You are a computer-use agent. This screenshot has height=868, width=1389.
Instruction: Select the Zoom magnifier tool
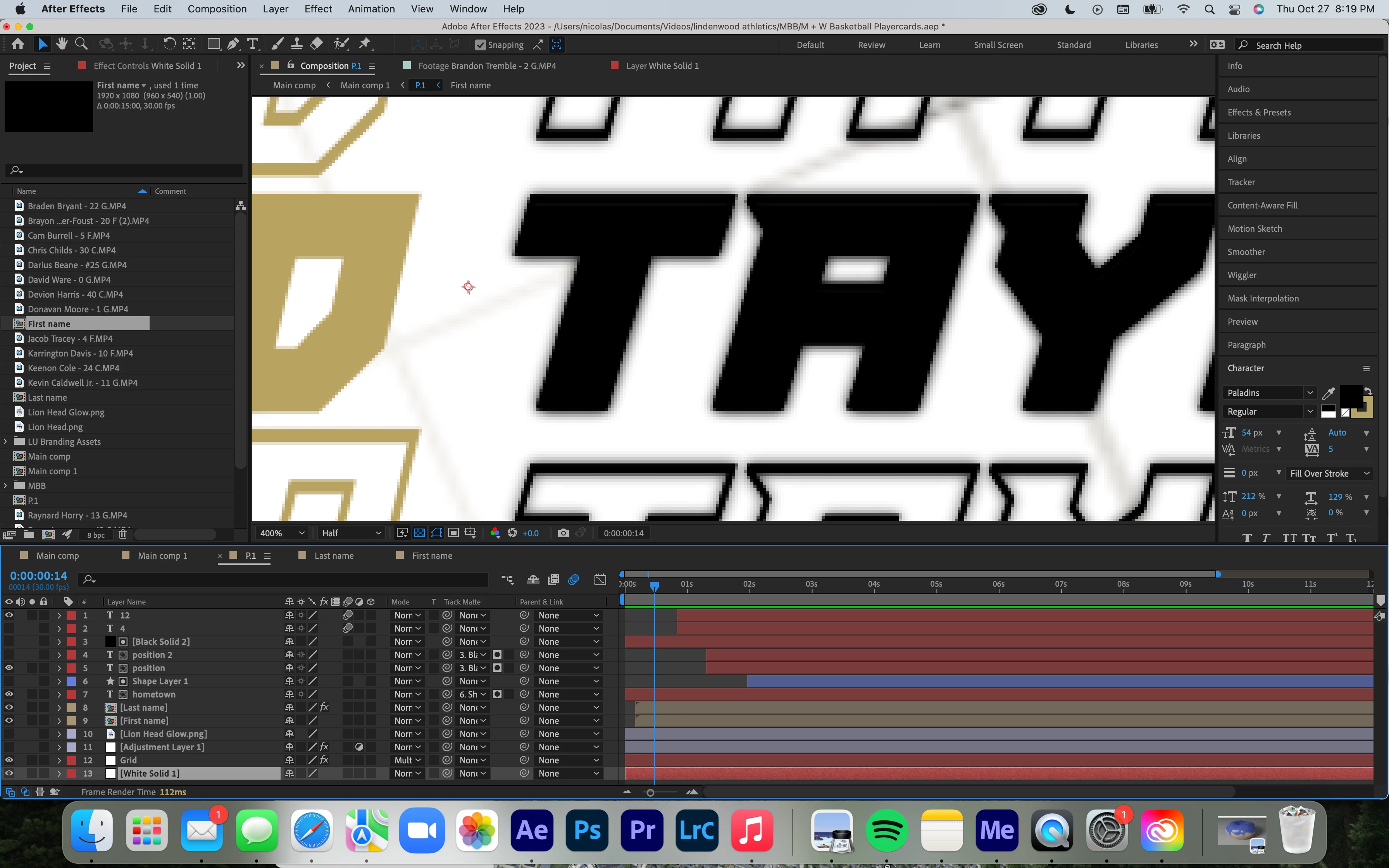click(81, 44)
